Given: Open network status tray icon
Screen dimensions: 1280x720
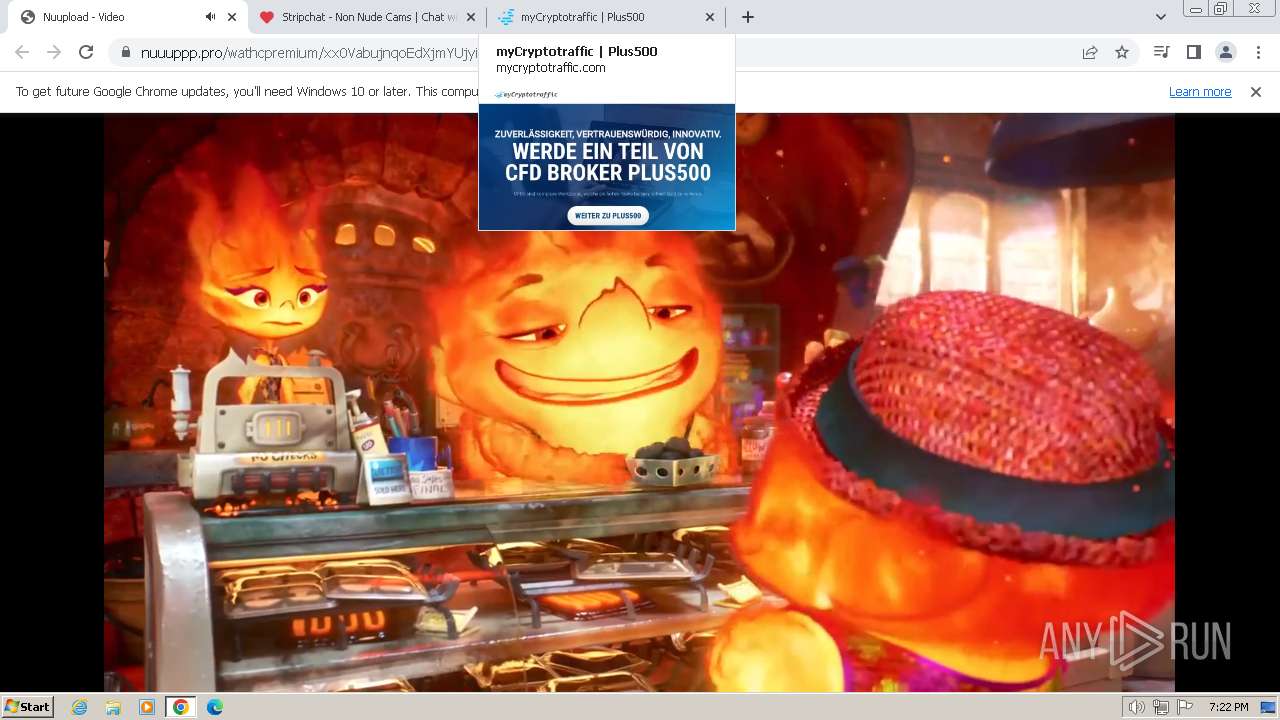Looking at the screenshot, I should [1161, 707].
